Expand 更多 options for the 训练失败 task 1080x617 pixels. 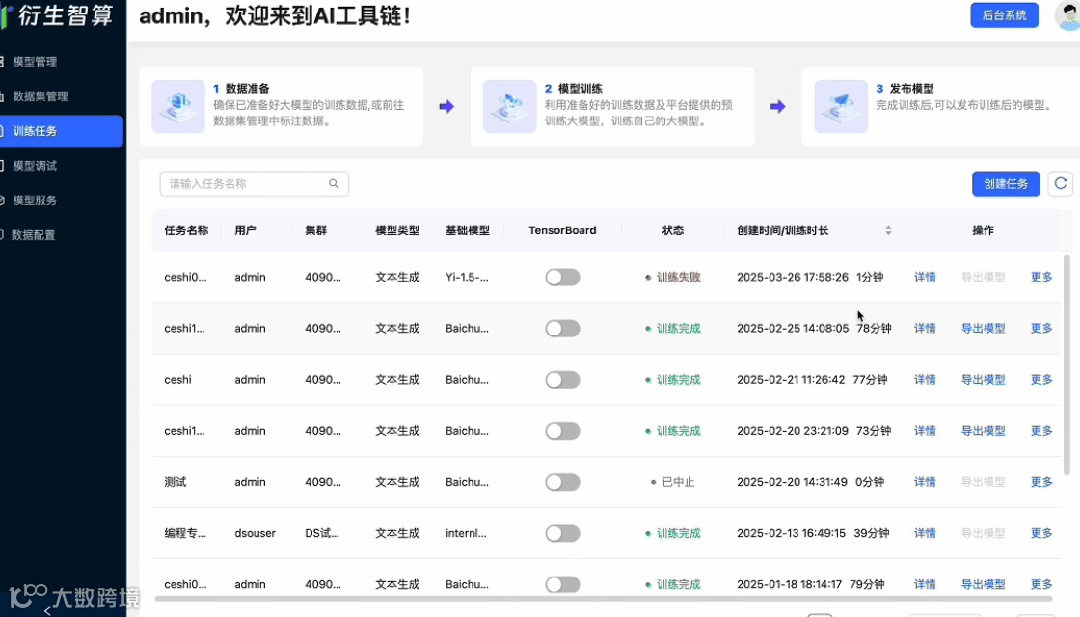[1041, 278]
